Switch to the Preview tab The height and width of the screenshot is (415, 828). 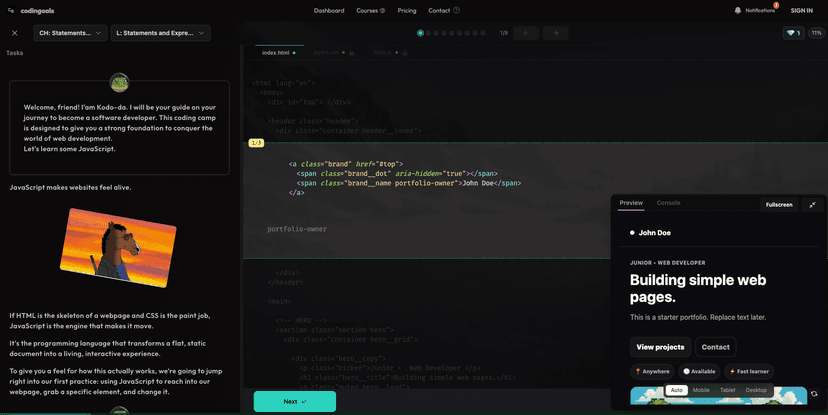click(x=631, y=203)
